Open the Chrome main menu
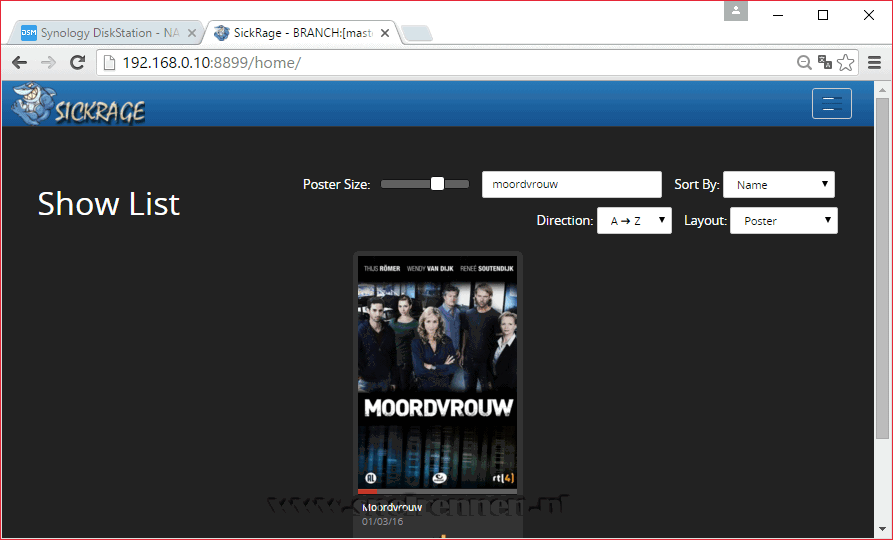893x540 pixels. point(875,63)
